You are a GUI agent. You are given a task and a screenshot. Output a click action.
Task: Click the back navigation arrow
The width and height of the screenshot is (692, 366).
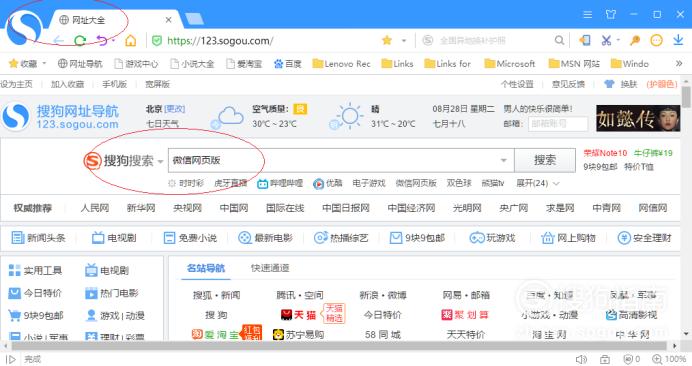tap(58, 41)
